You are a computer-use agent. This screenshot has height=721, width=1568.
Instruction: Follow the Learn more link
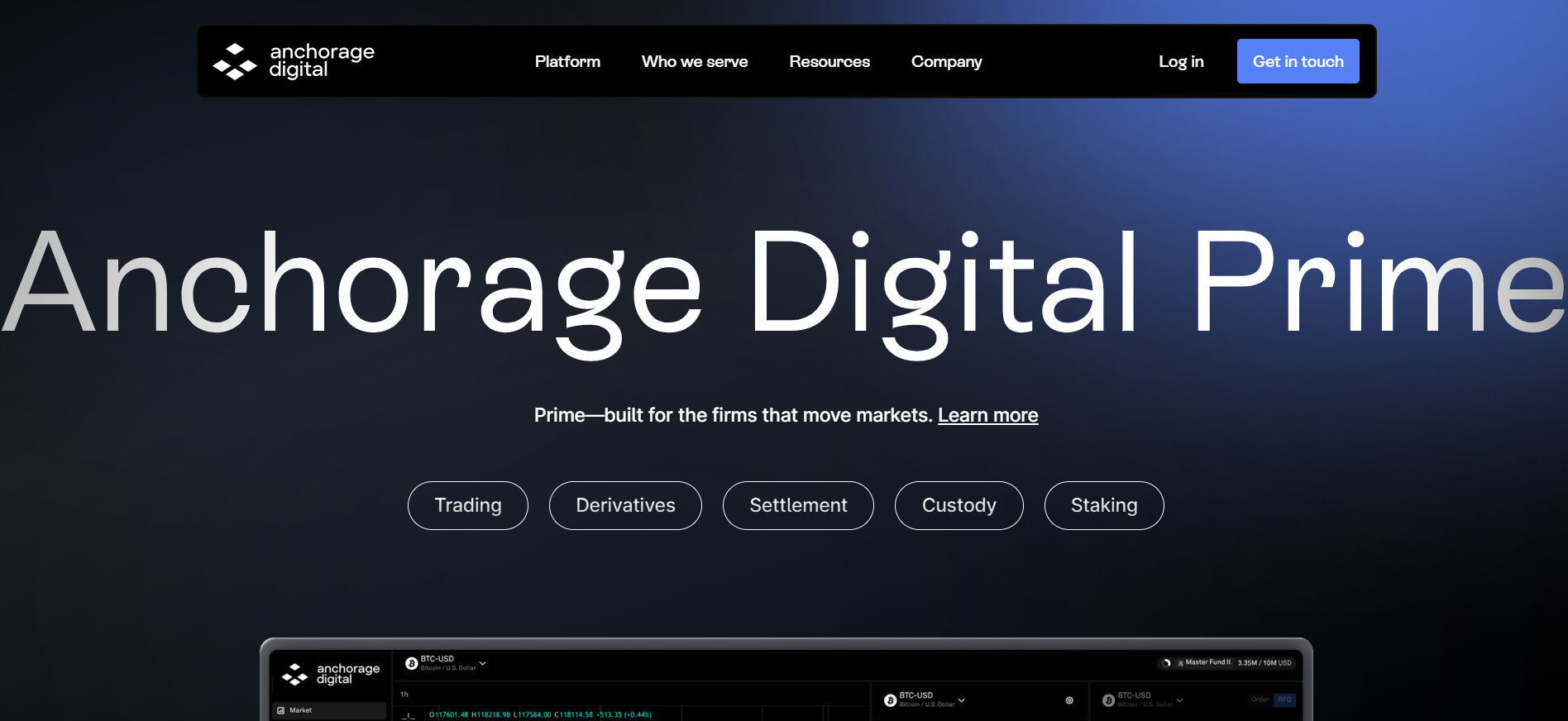pos(988,415)
